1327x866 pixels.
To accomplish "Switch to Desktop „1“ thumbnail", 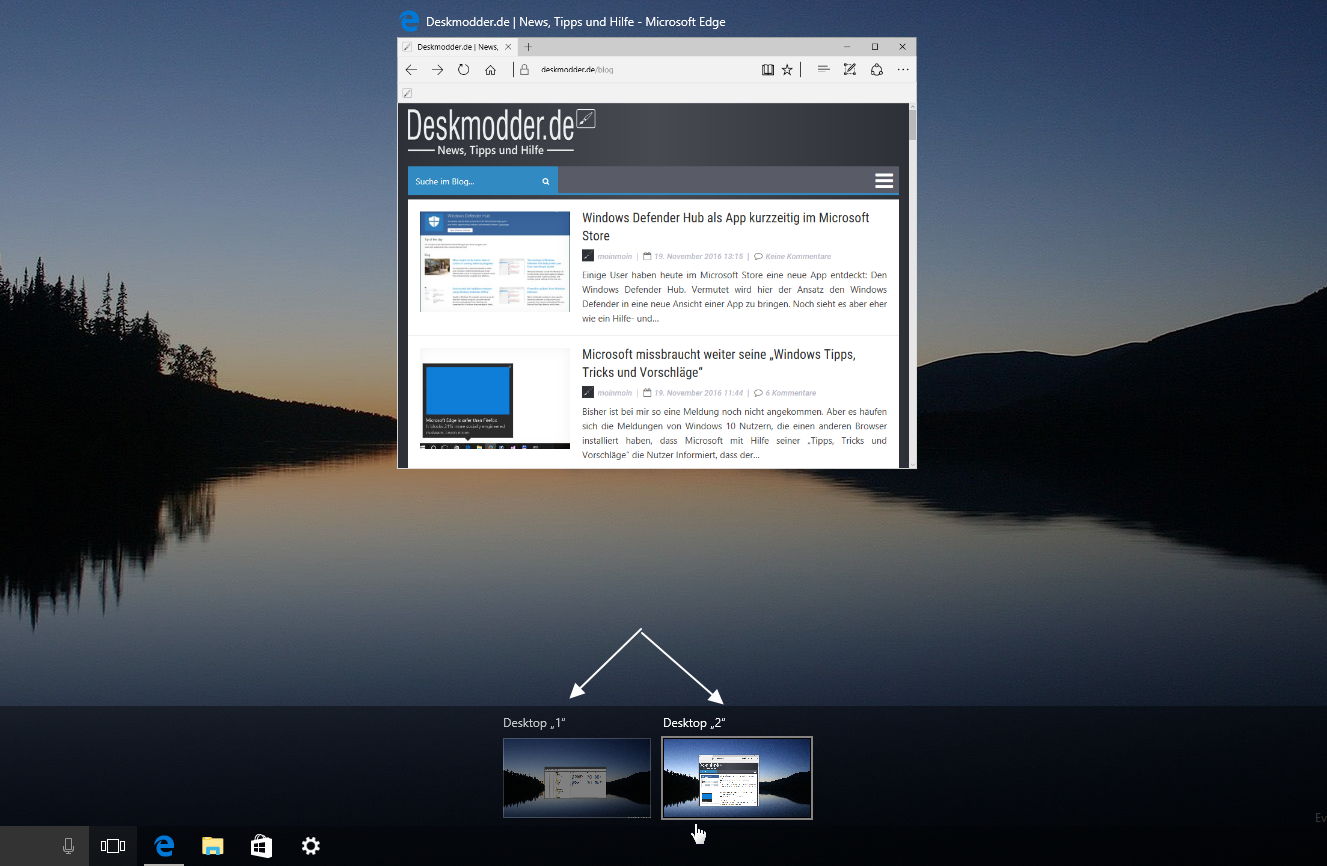I will click(577, 778).
